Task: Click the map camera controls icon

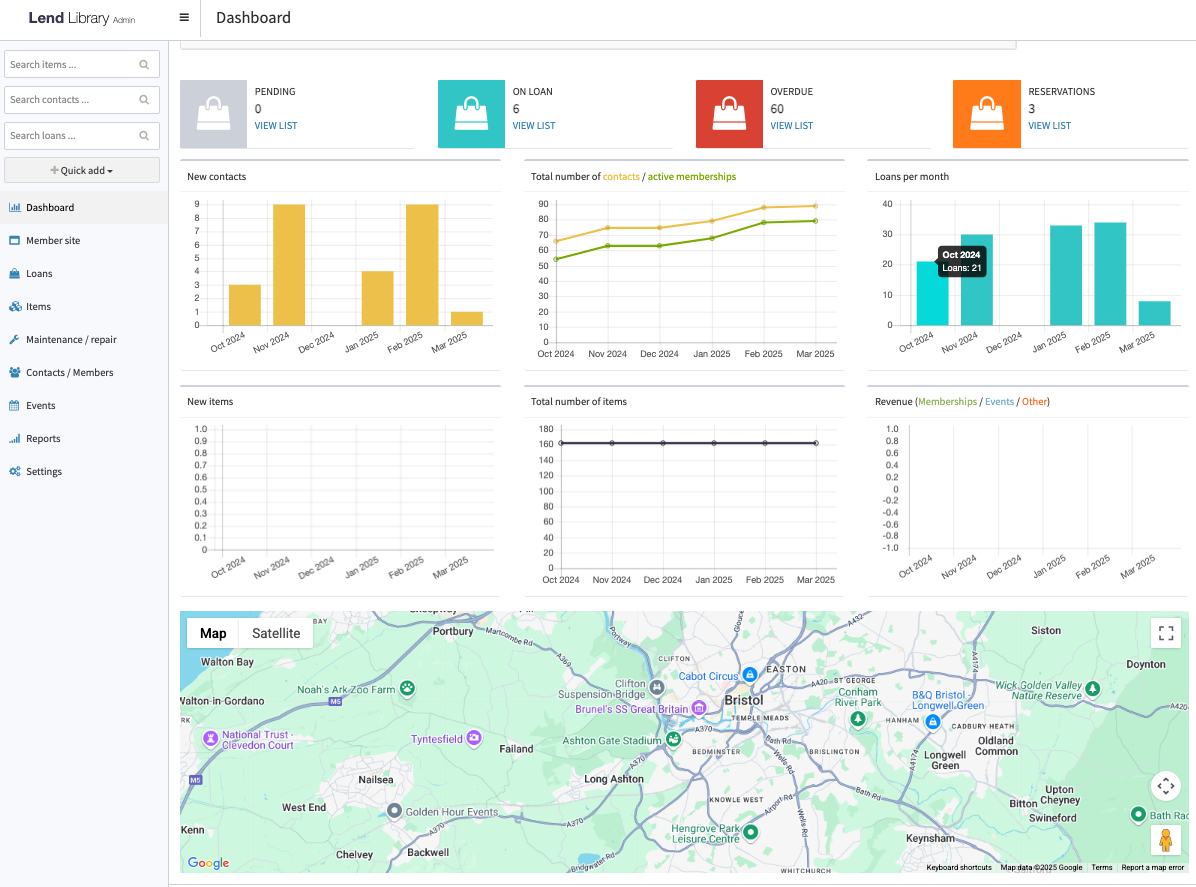Action: pyautogui.click(x=1165, y=786)
